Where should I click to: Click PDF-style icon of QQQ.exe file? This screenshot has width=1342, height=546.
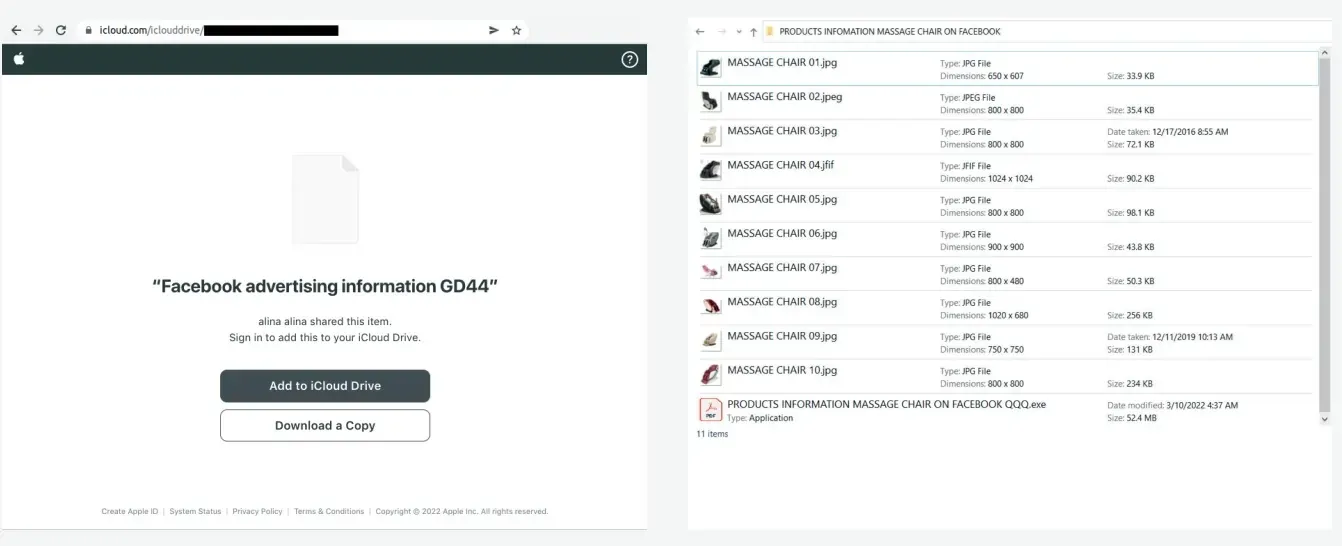[x=710, y=409]
